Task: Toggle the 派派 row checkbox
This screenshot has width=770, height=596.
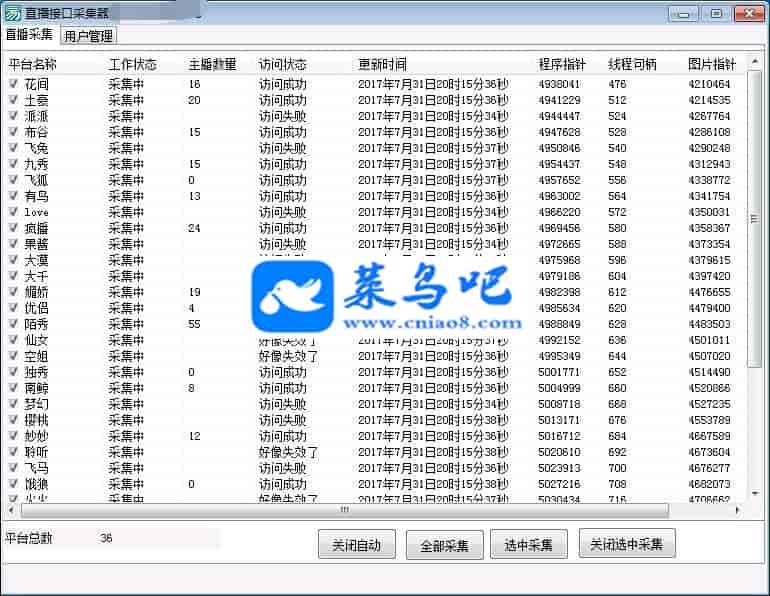Action: point(13,116)
